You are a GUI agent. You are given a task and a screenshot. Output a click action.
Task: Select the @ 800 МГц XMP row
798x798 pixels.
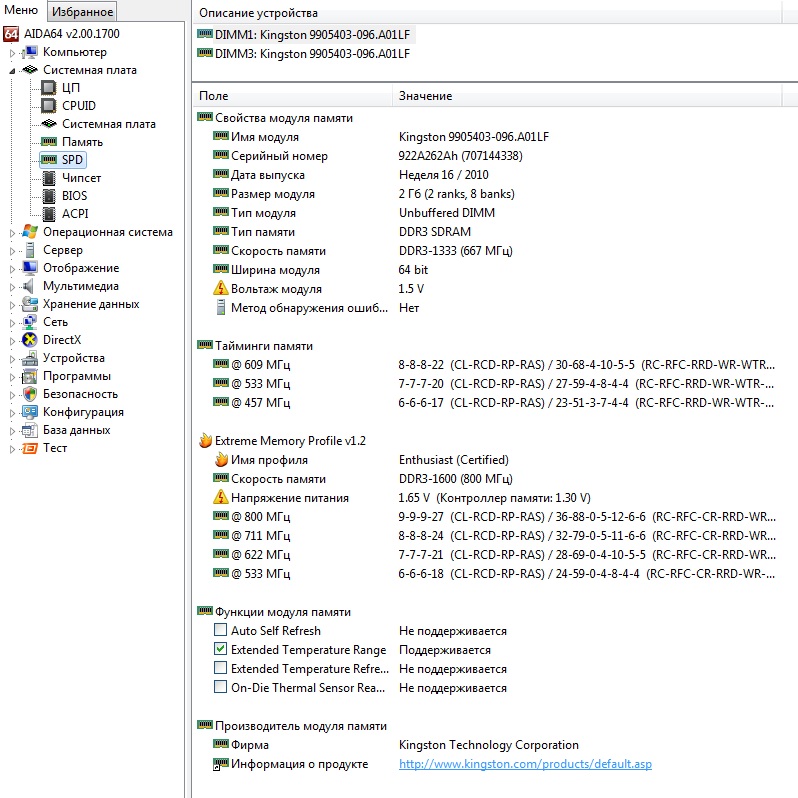click(x=494, y=517)
